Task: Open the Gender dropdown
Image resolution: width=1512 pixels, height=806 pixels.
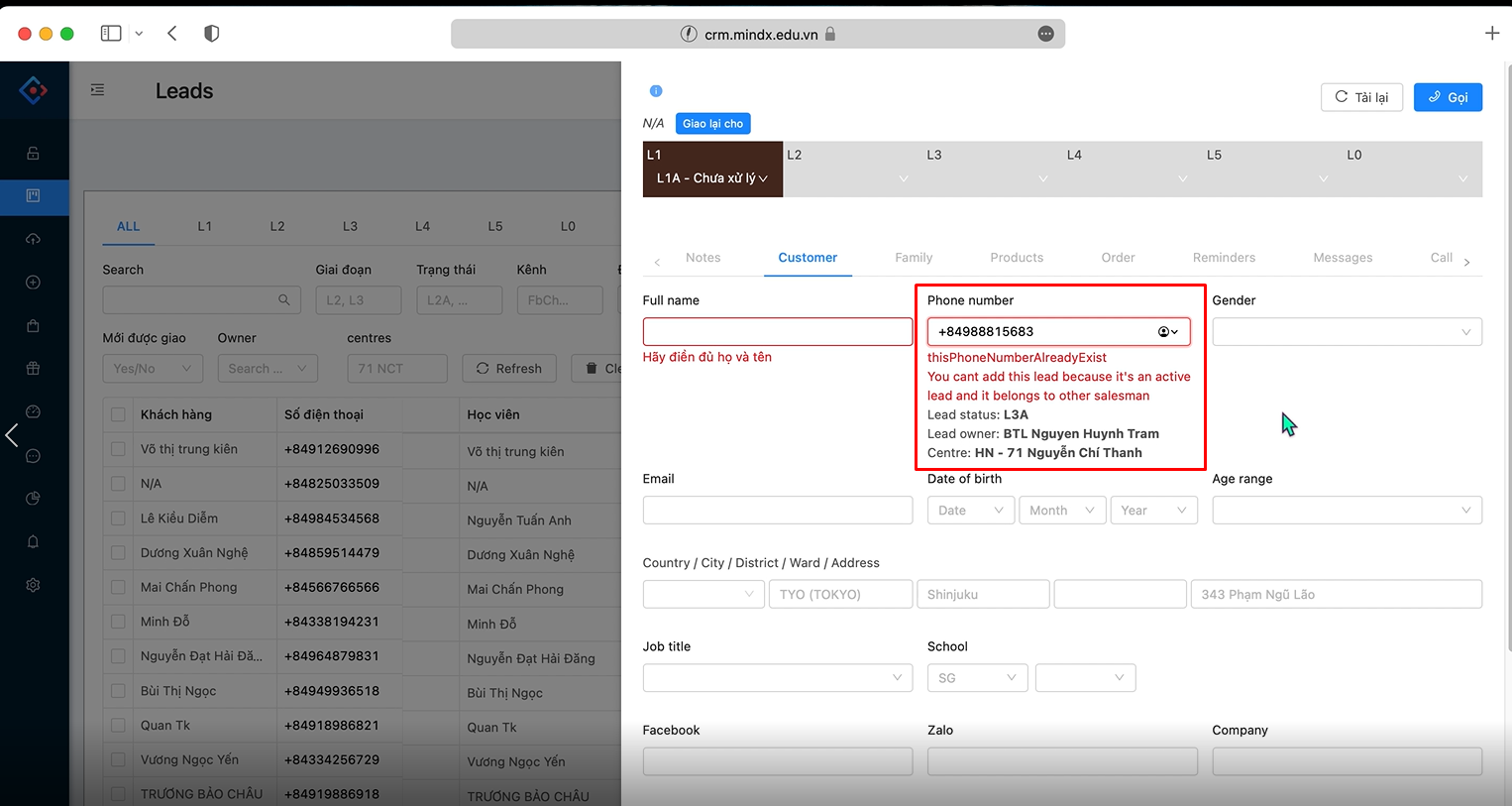Action: [x=1346, y=332]
